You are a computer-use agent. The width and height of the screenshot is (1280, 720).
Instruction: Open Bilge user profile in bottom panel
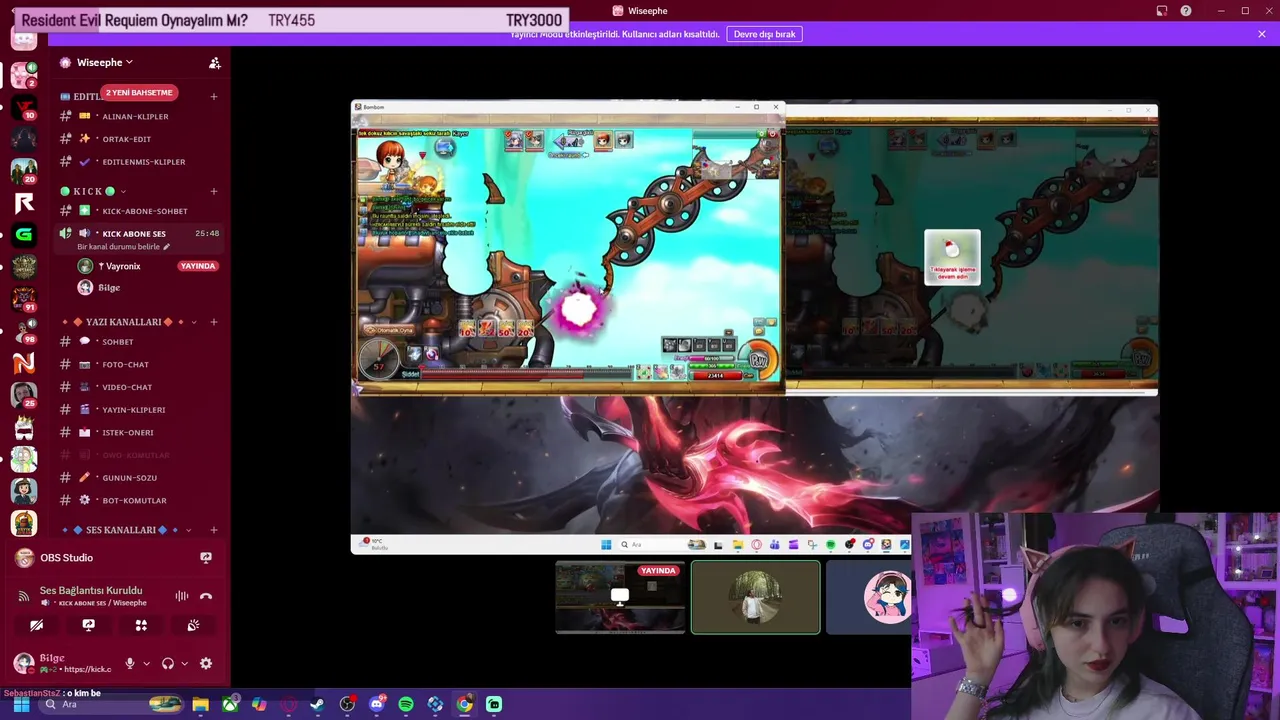pos(62,663)
